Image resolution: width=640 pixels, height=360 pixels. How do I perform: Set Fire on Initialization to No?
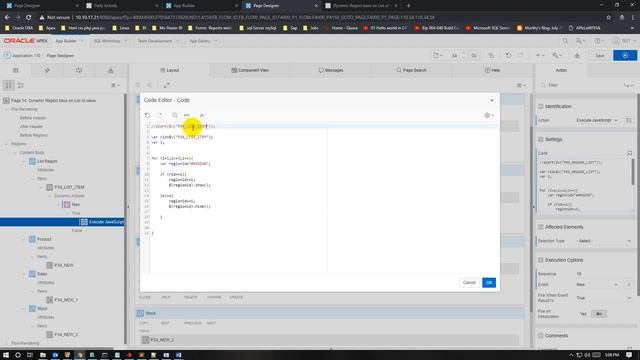pos(599,314)
